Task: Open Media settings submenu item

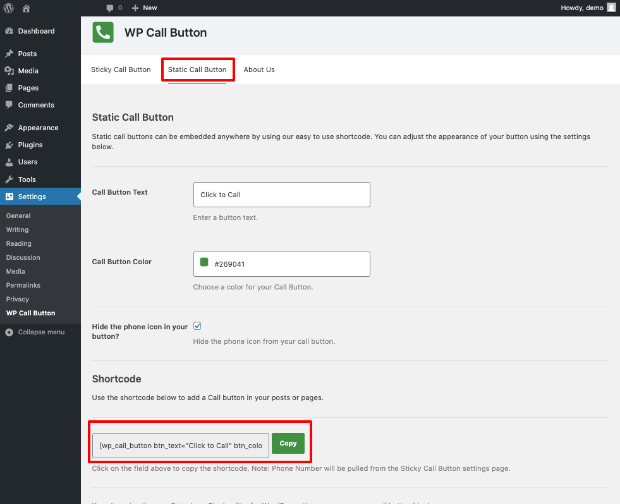Action: pos(15,272)
